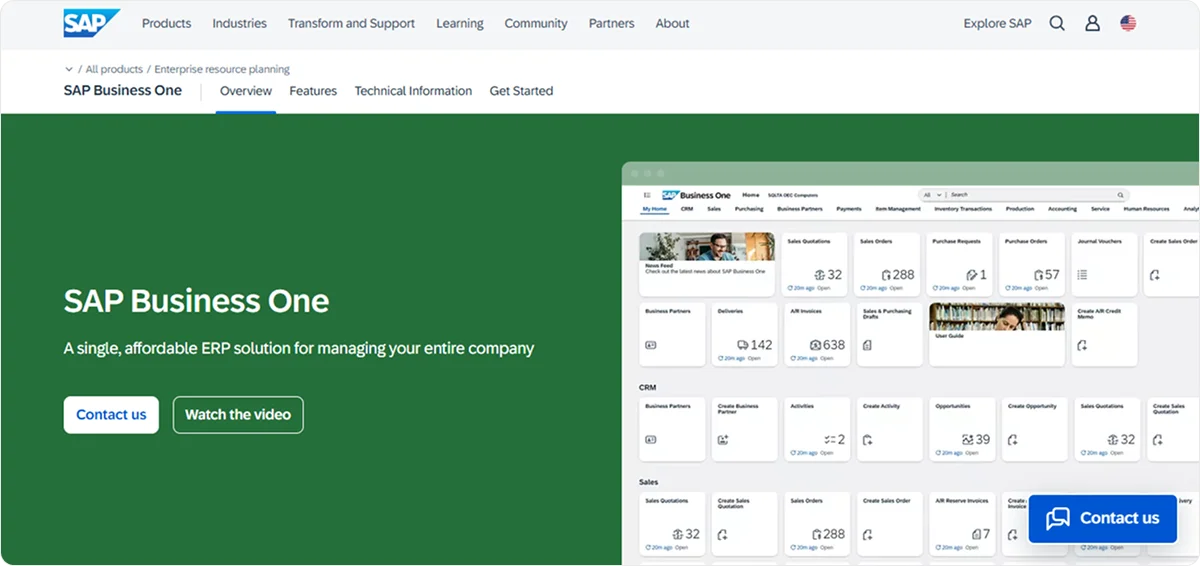Viewport: 1200px width, 566px height.
Task: Click the Purchase Requests icon showing 1
Action: [971, 274]
